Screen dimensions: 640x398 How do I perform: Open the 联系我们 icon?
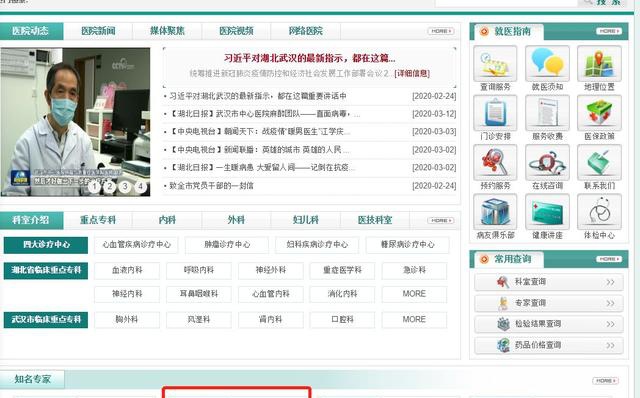point(599,162)
